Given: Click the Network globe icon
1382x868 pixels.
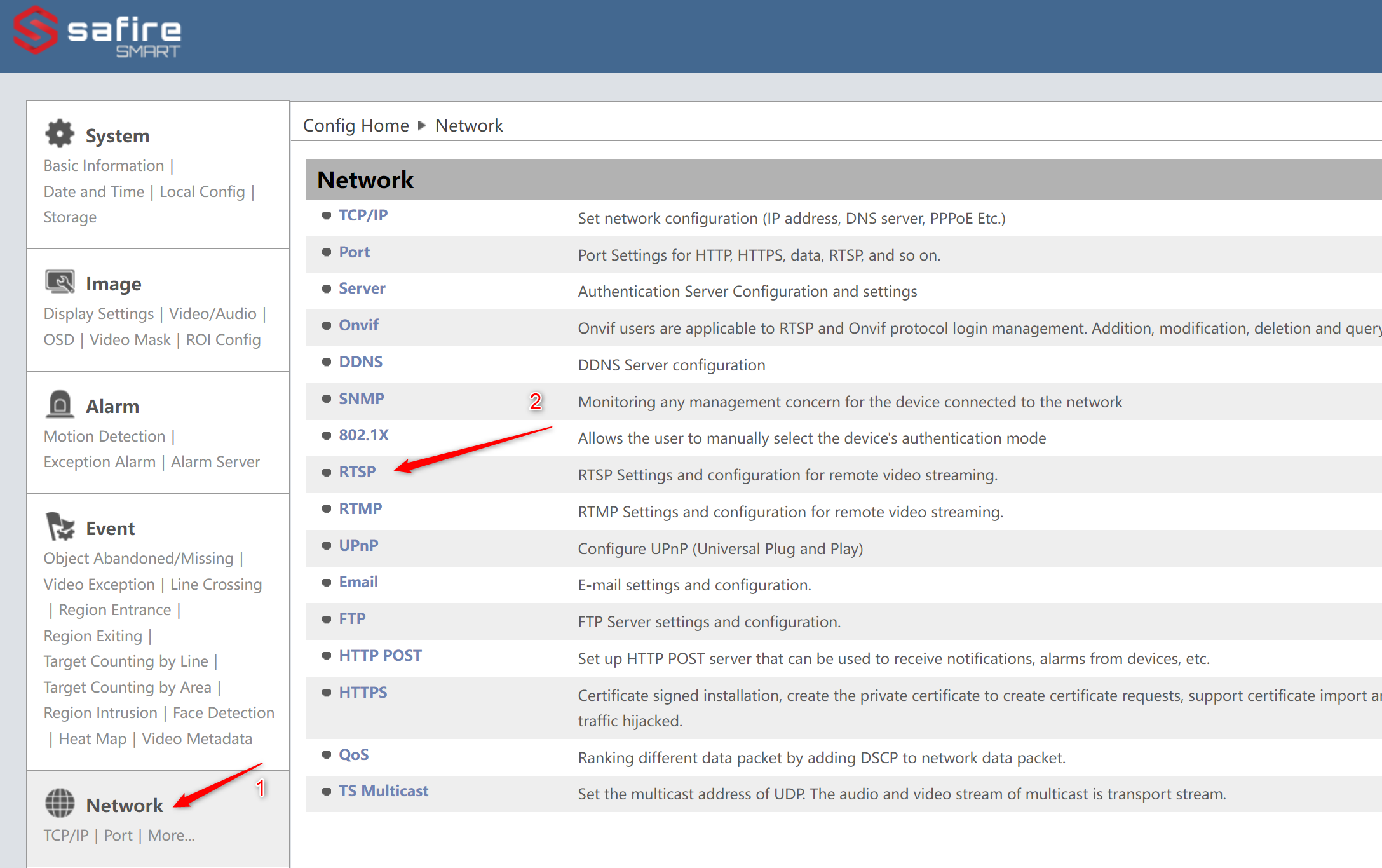Looking at the screenshot, I should click(x=60, y=803).
